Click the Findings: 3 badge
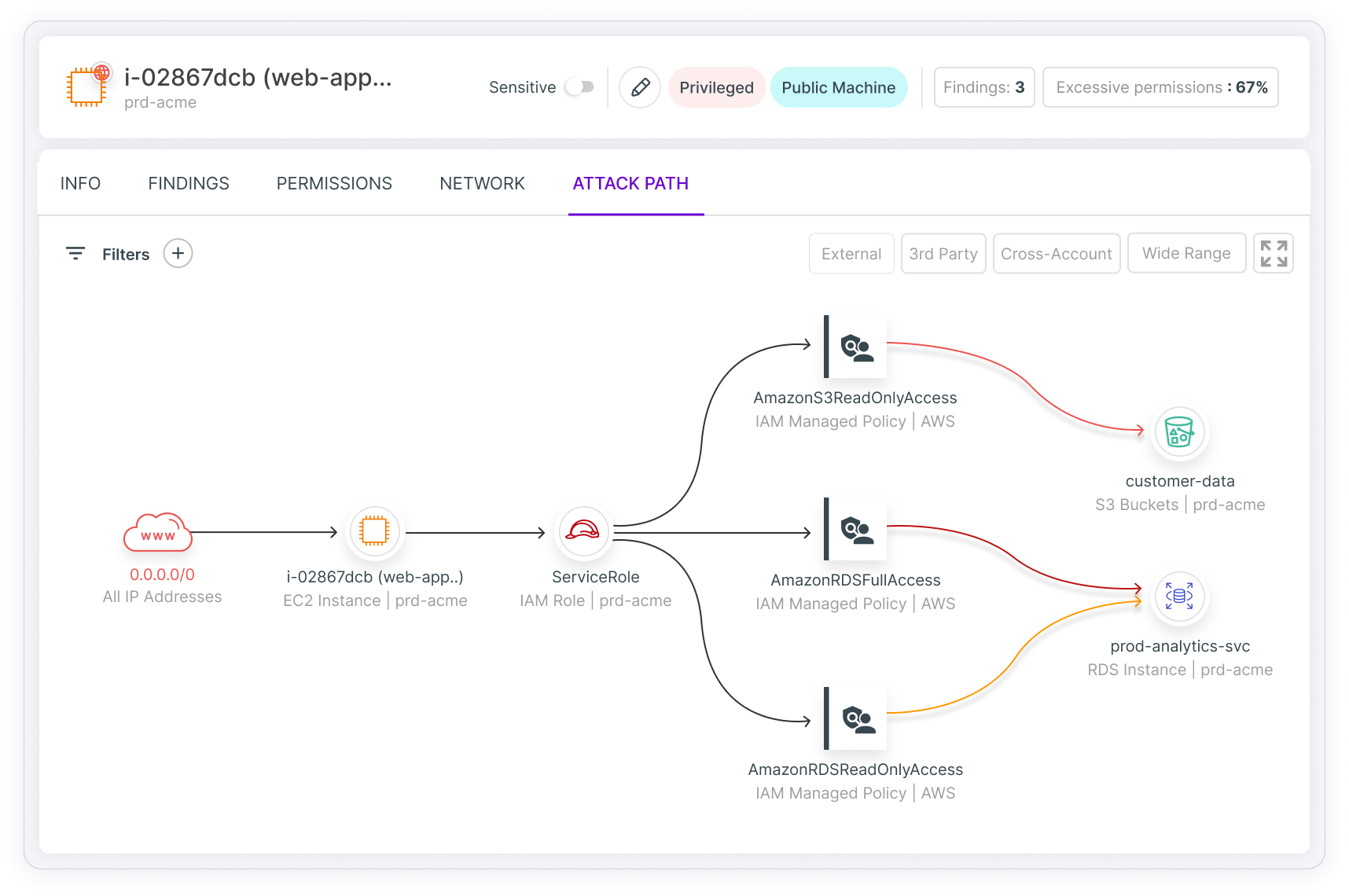This screenshot has height=896, width=1349. click(983, 87)
